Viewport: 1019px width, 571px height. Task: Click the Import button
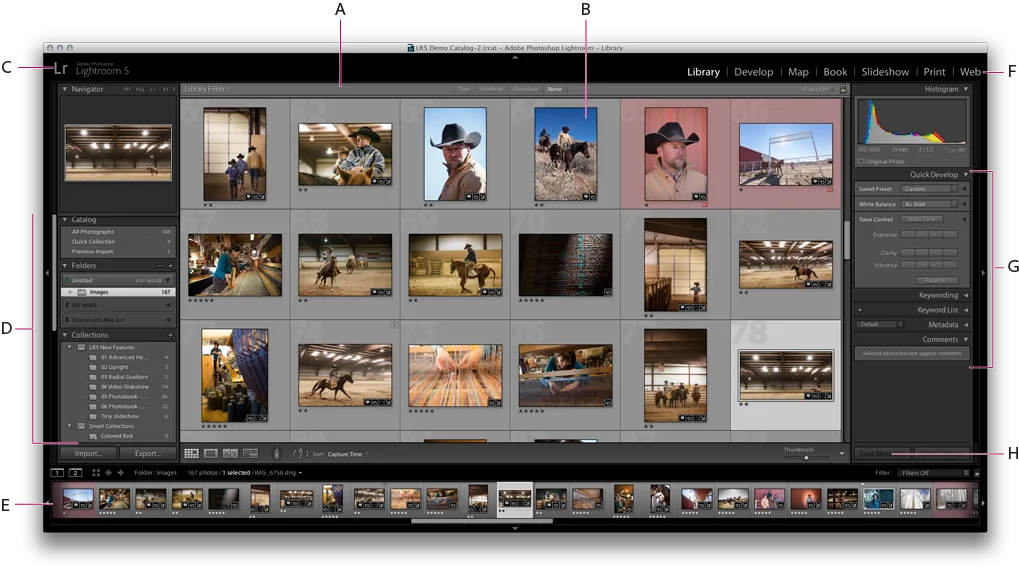(88, 454)
